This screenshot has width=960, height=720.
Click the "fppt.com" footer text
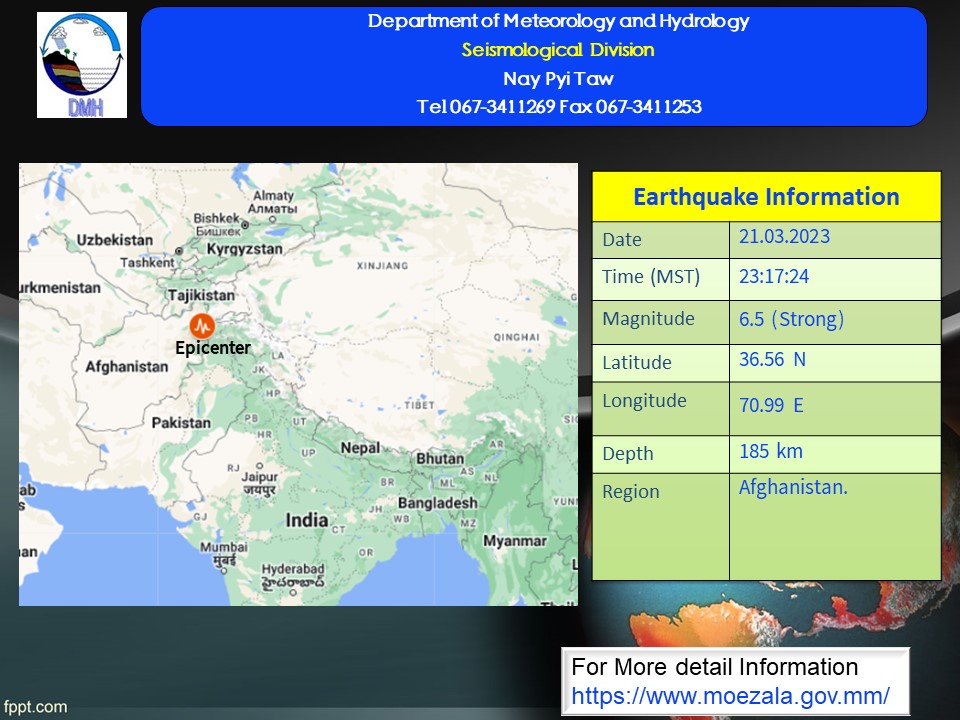[36, 707]
